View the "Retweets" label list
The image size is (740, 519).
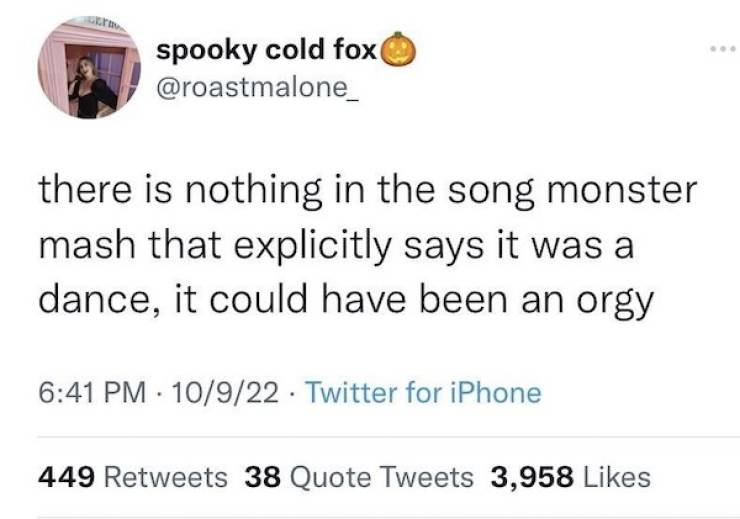tap(166, 477)
